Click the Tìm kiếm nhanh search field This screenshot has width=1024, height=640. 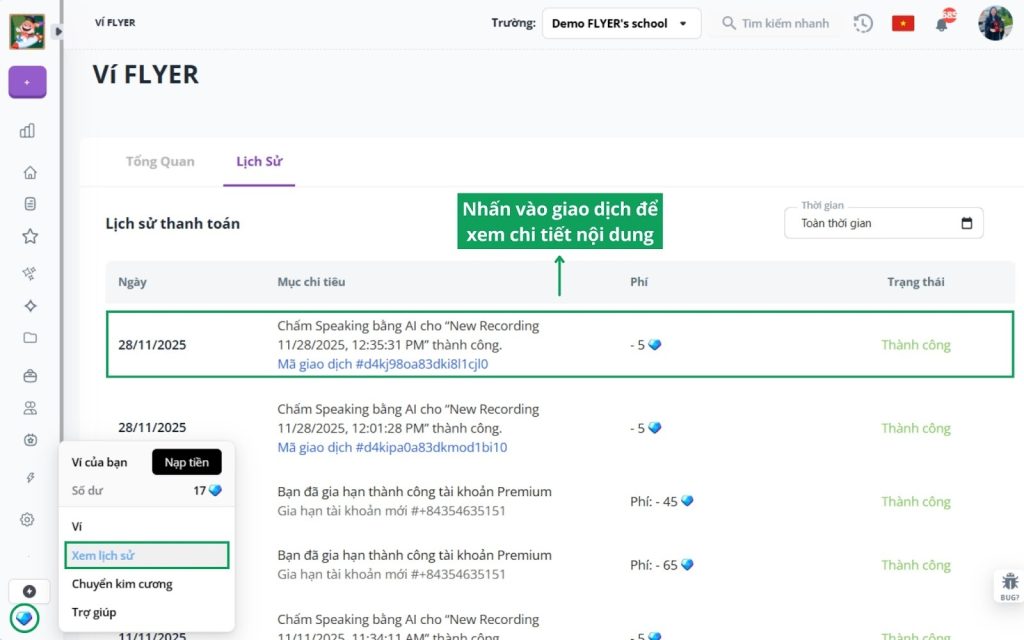click(x=776, y=23)
